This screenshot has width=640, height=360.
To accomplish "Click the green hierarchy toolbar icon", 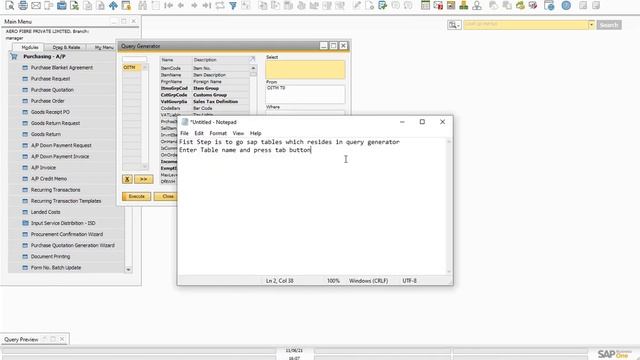I will 464,5.
